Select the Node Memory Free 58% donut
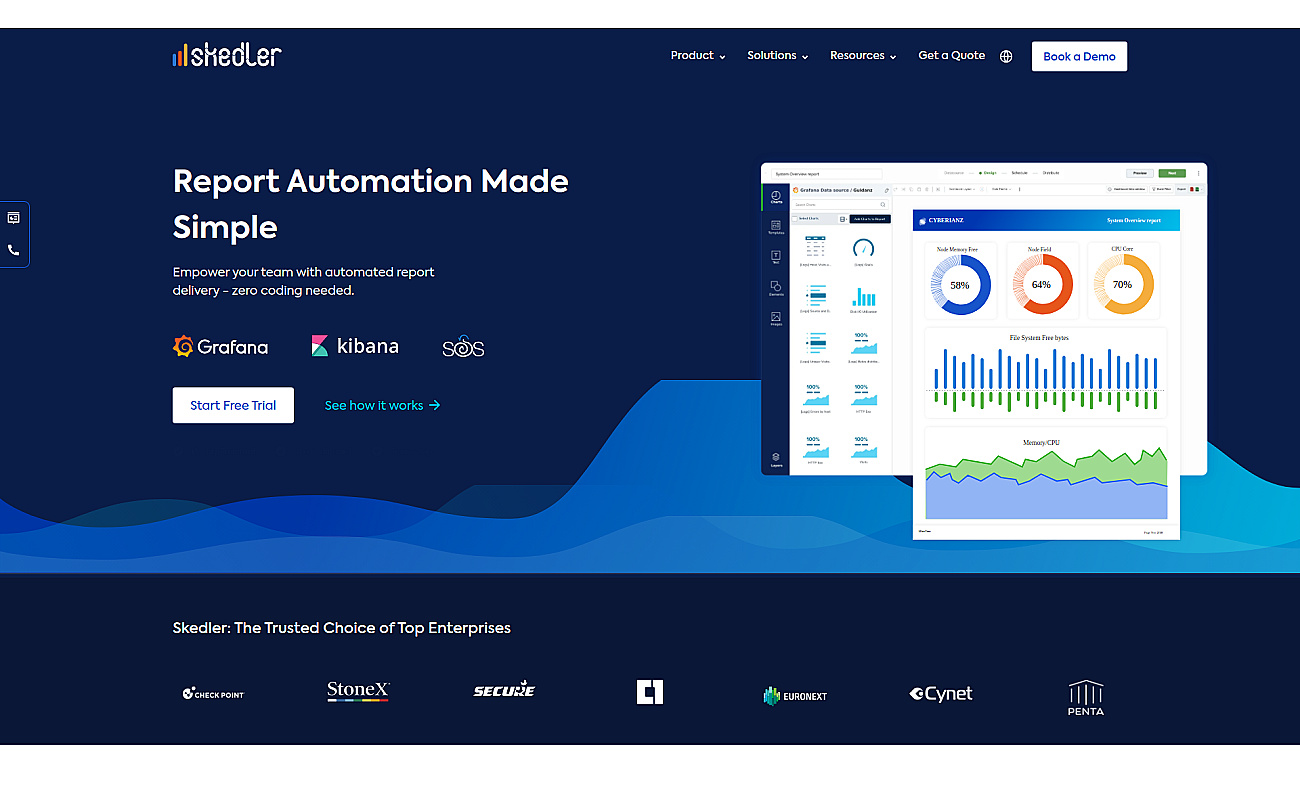The image size is (1300, 788). [959, 284]
